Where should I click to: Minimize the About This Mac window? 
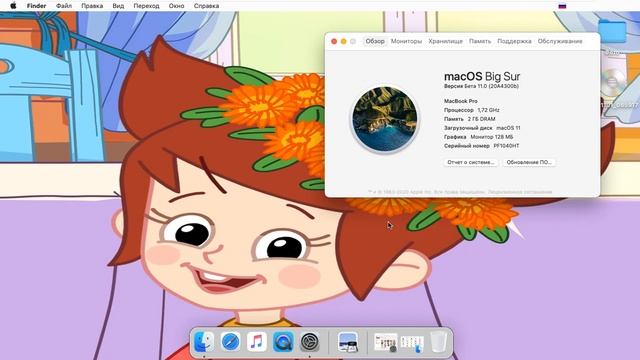point(343,41)
